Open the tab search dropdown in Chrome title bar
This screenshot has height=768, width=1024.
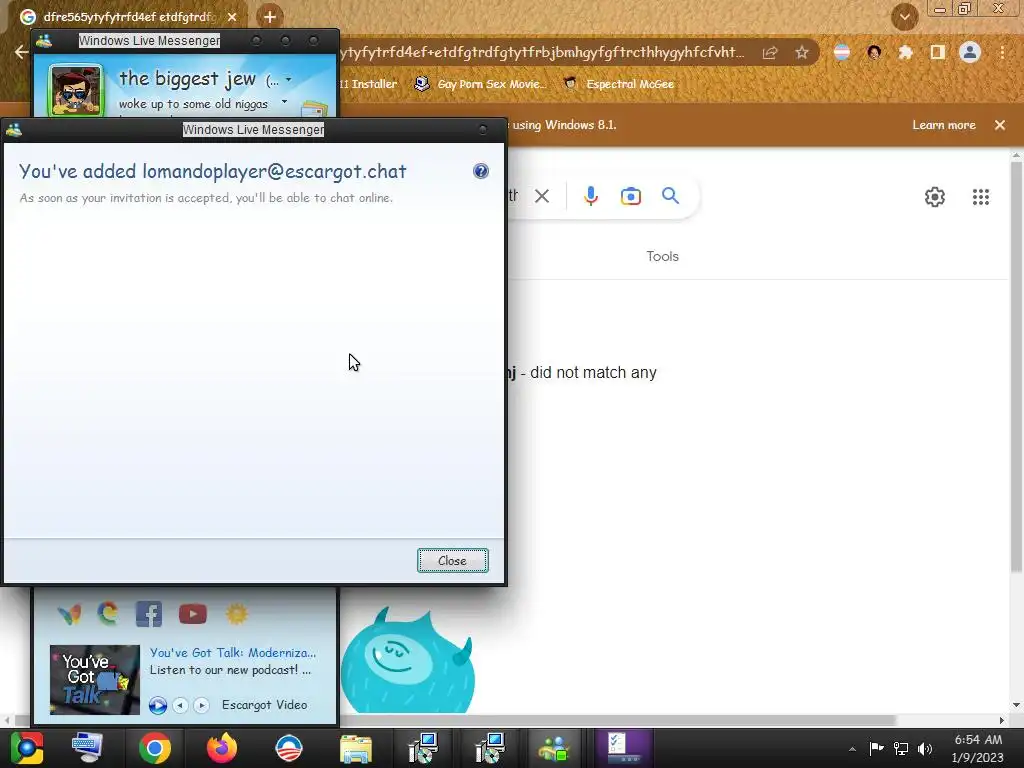(905, 17)
